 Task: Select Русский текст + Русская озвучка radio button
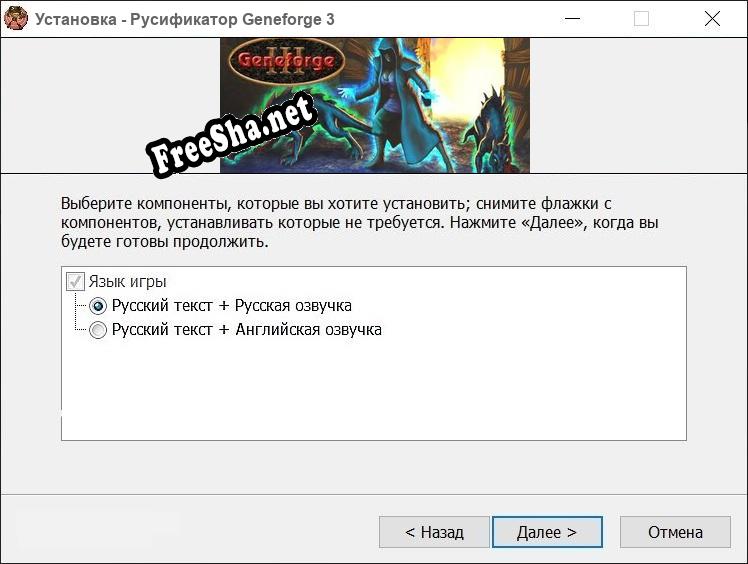(98, 306)
